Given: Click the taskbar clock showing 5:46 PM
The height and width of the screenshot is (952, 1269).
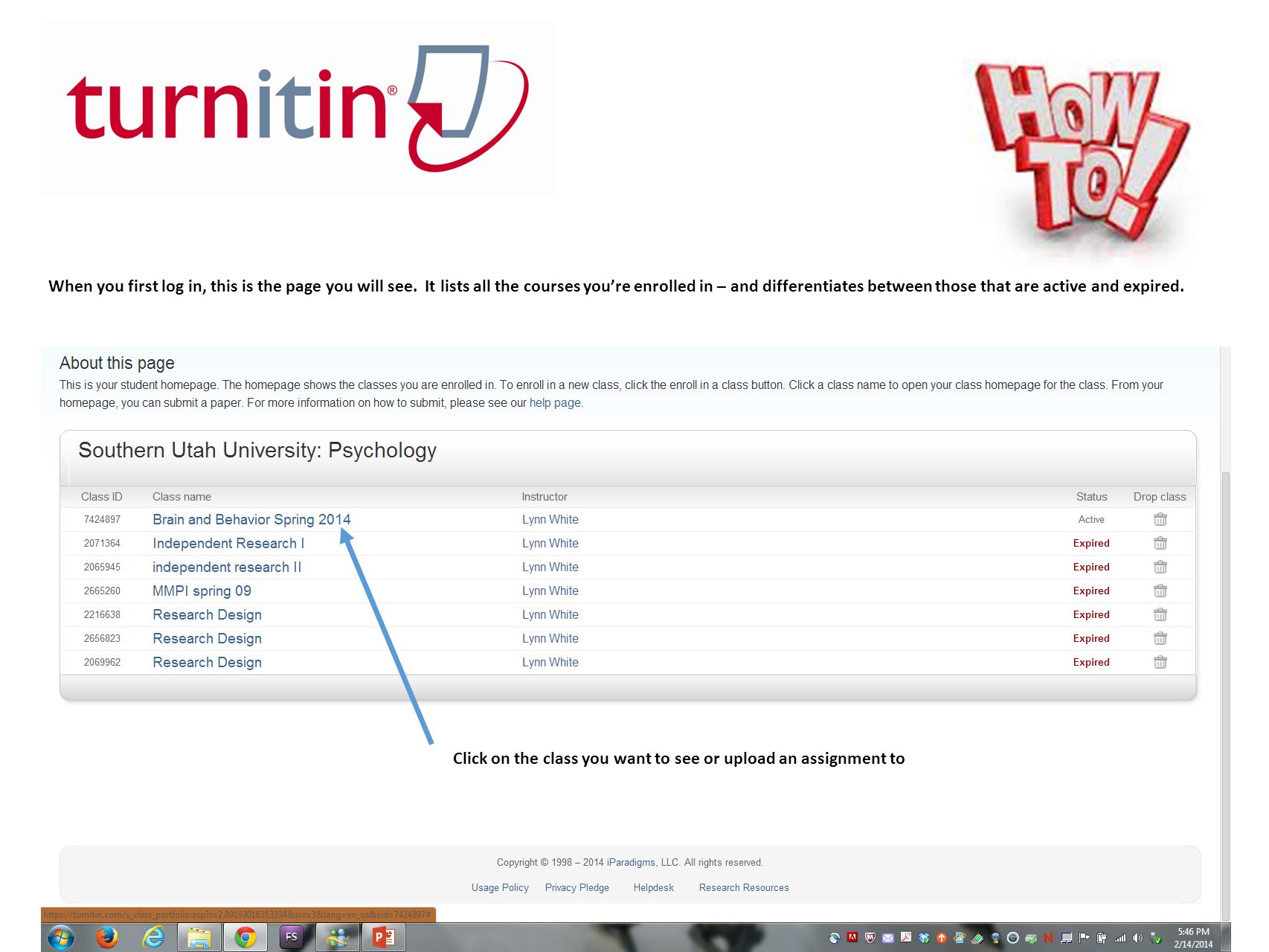Looking at the screenshot, I should (x=1193, y=938).
